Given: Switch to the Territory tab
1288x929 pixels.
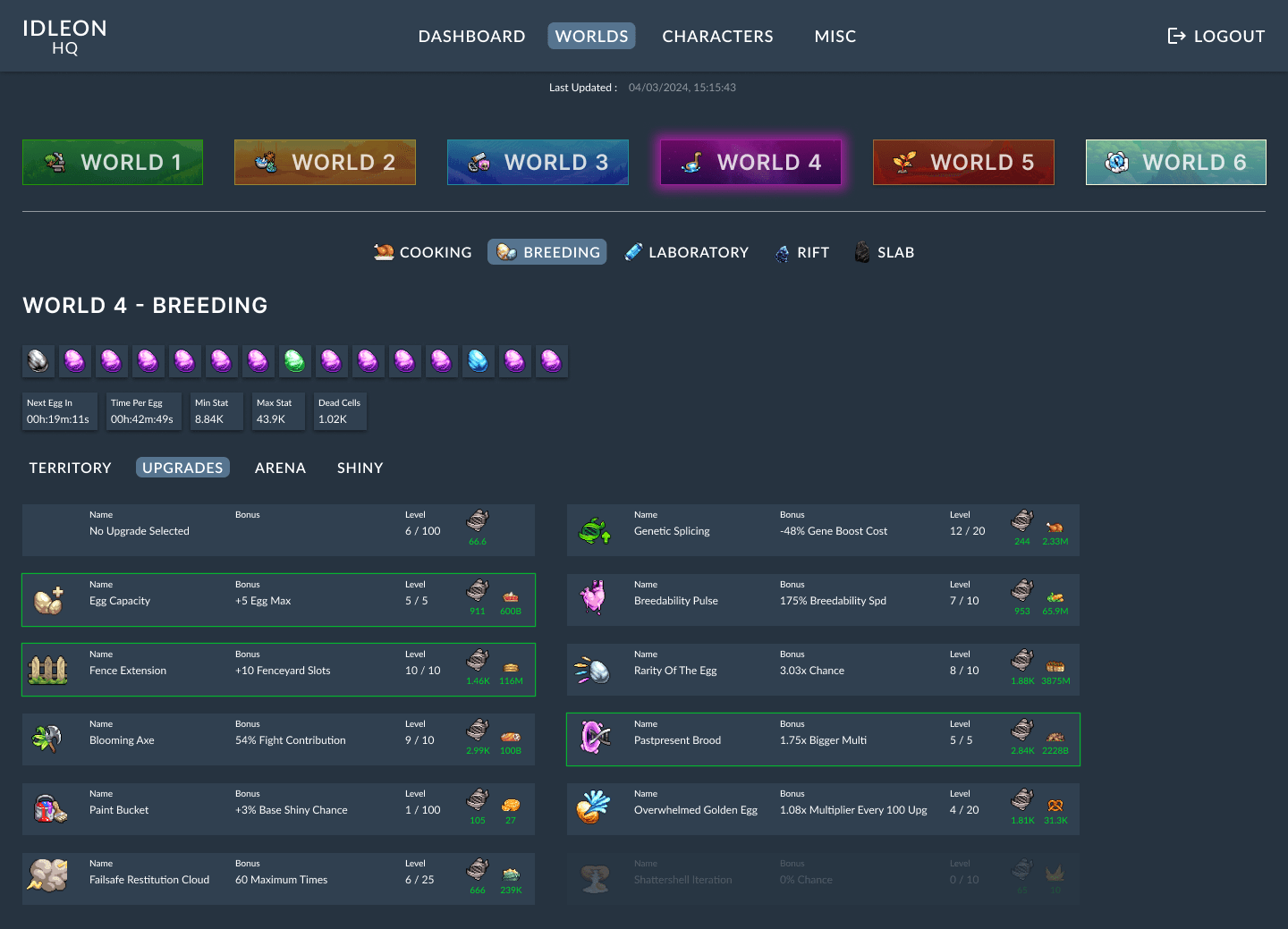Looking at the screenshot, I should click(71, 468).
